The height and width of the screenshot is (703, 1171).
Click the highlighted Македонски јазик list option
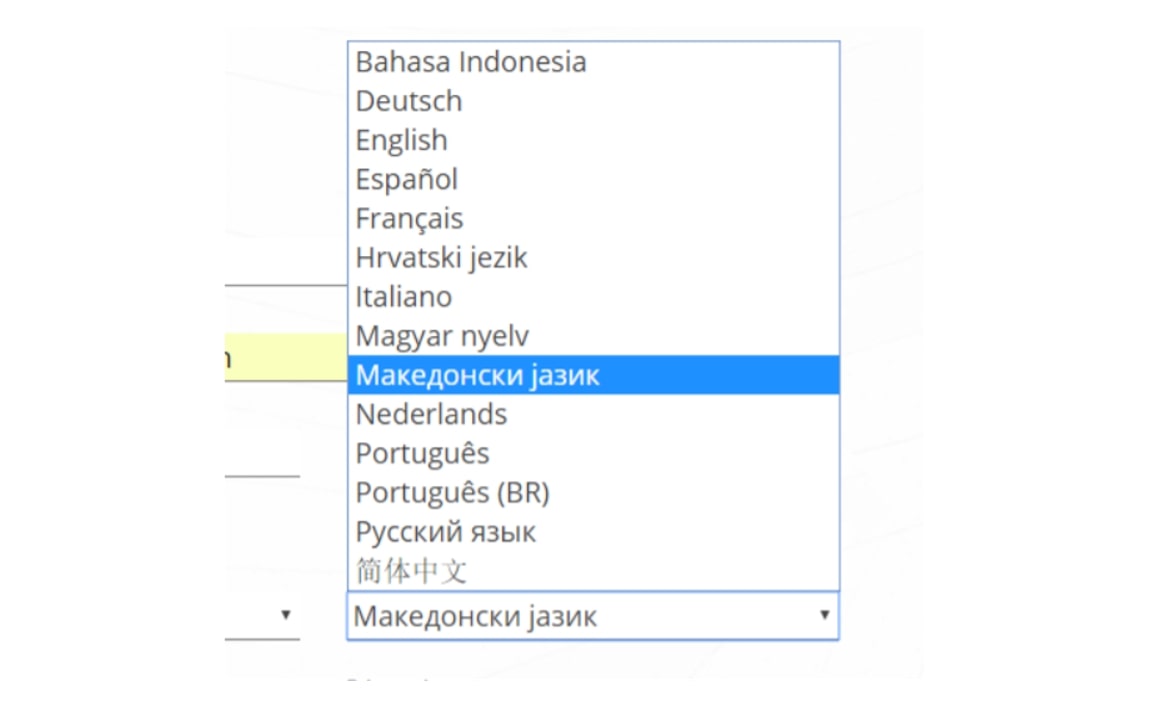pos(478,375)
